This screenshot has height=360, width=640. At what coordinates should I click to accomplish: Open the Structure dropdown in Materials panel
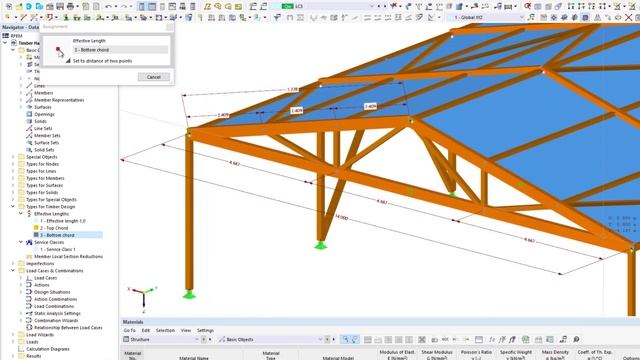(161, 339)
